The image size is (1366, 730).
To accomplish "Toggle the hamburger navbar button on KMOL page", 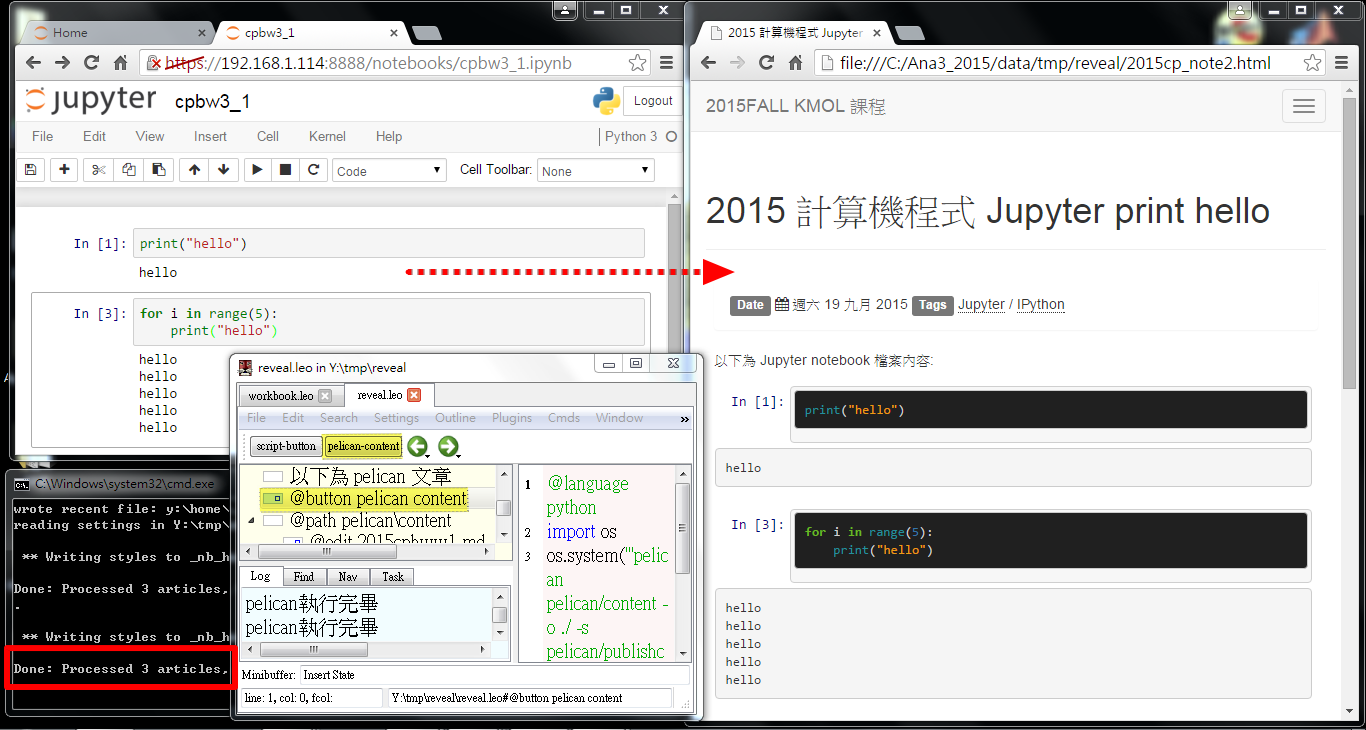I will pos(1304,106).
